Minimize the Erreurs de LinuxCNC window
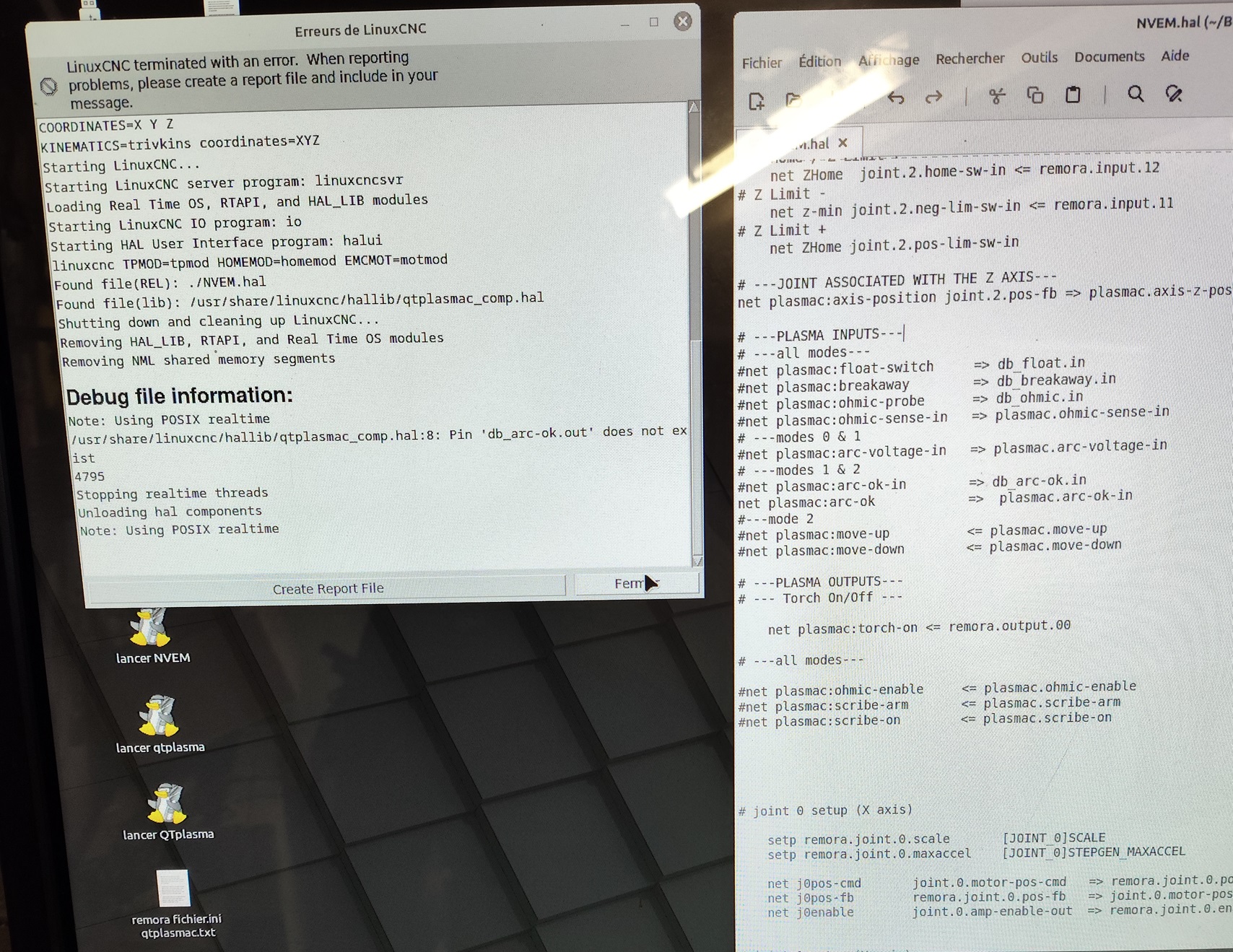The height and width of the screenshot is (952, 1233). [624, 25]
